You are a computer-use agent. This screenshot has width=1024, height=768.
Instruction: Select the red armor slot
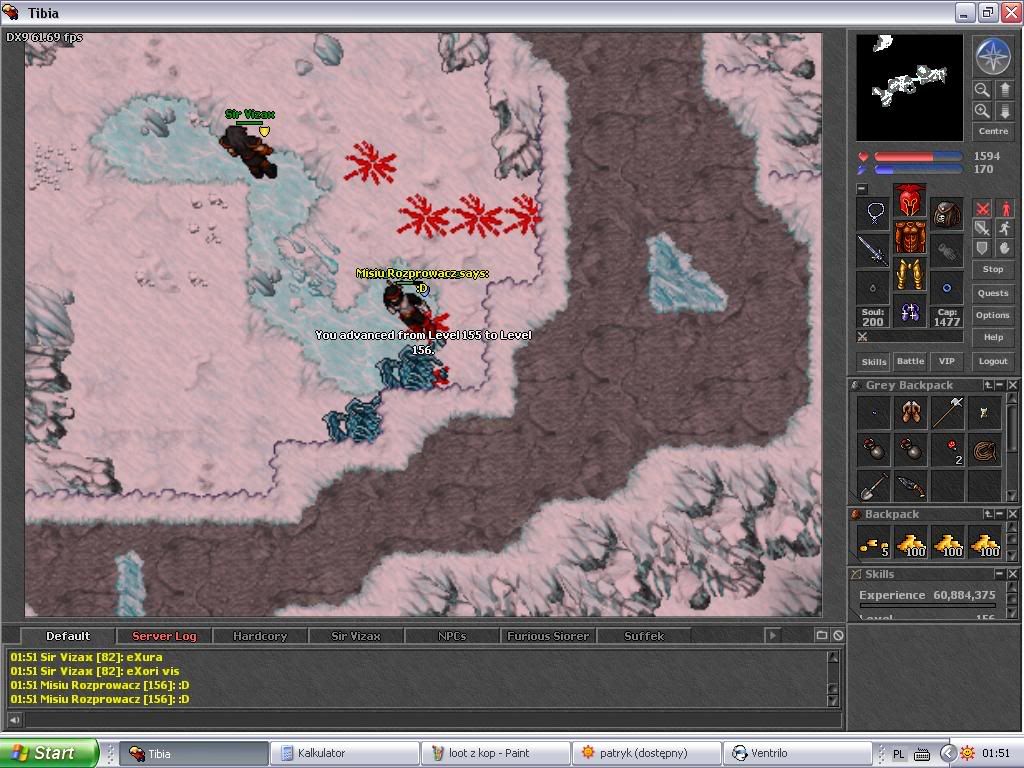(x=910, y=237)
